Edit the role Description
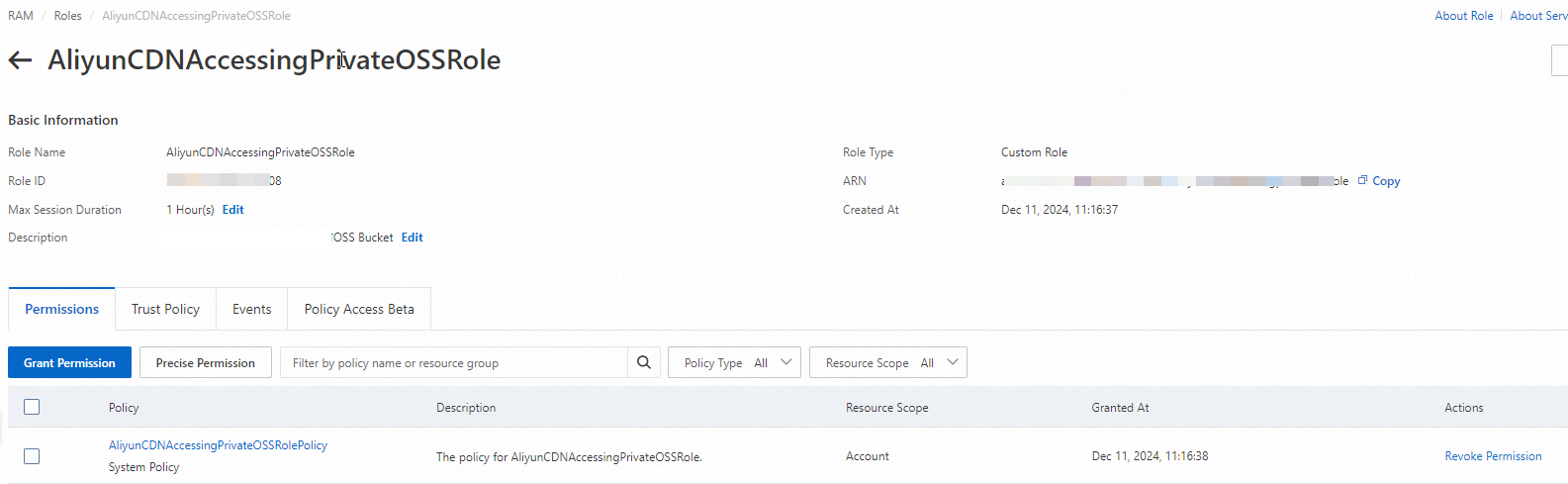This screenshot has height=484, width=1568. (412, 238)
